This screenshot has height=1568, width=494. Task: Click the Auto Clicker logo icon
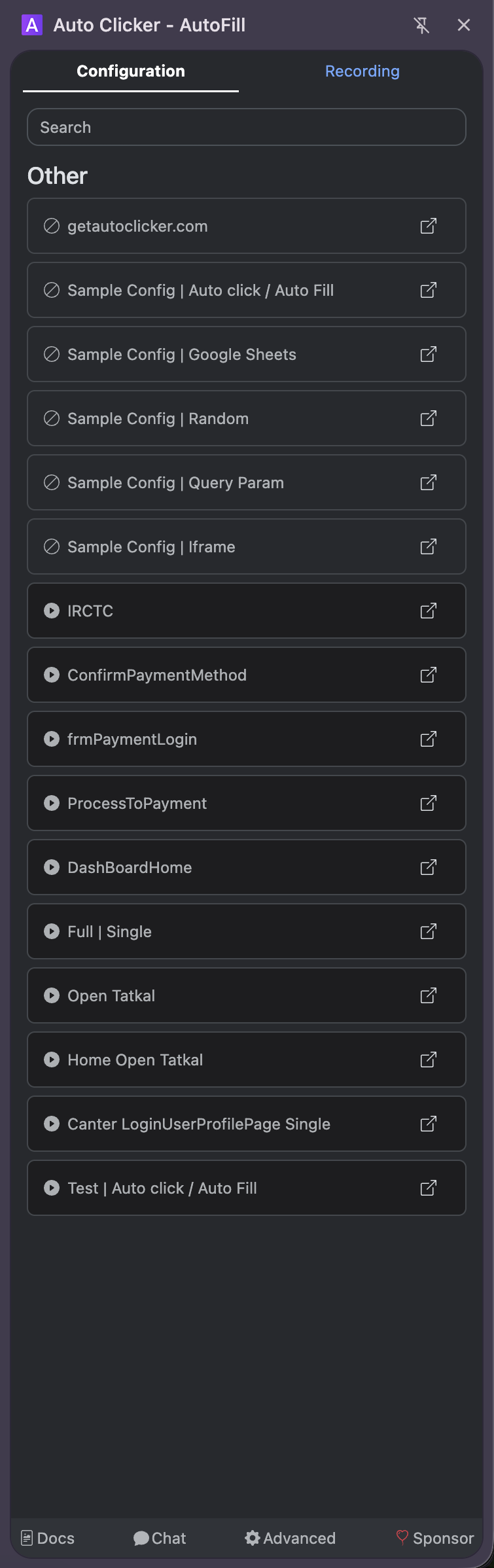(x=32, y=26)
